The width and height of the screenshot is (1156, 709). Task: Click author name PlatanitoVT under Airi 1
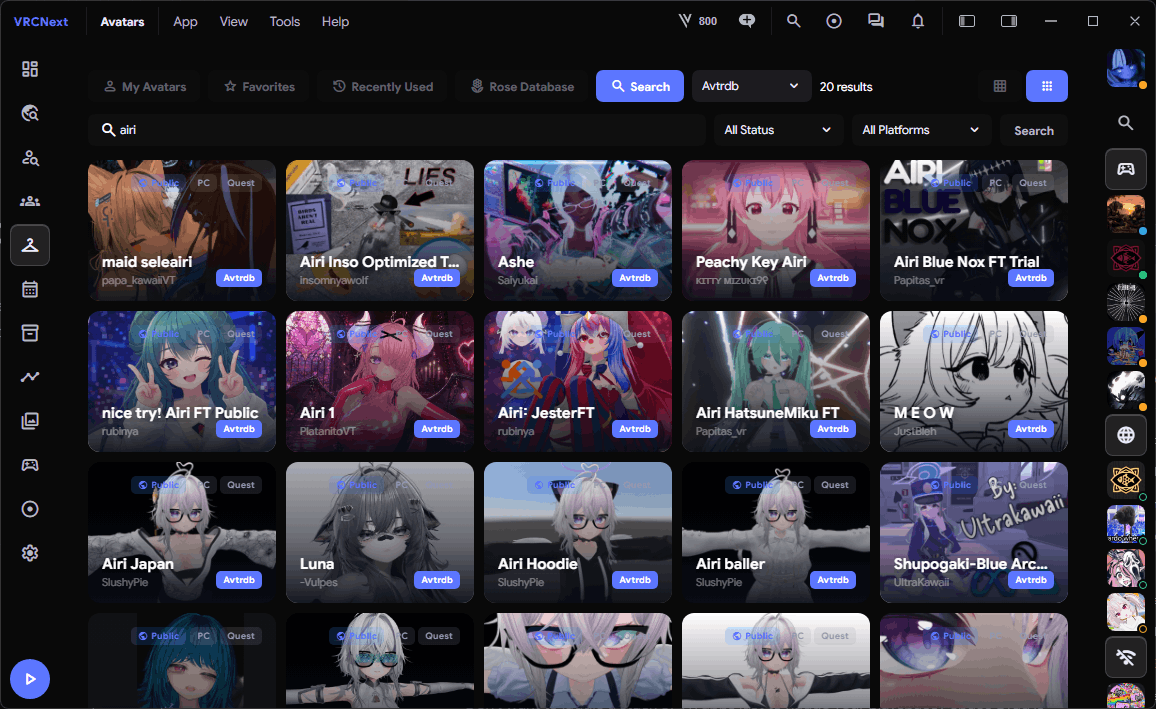(x=327, y=431)
